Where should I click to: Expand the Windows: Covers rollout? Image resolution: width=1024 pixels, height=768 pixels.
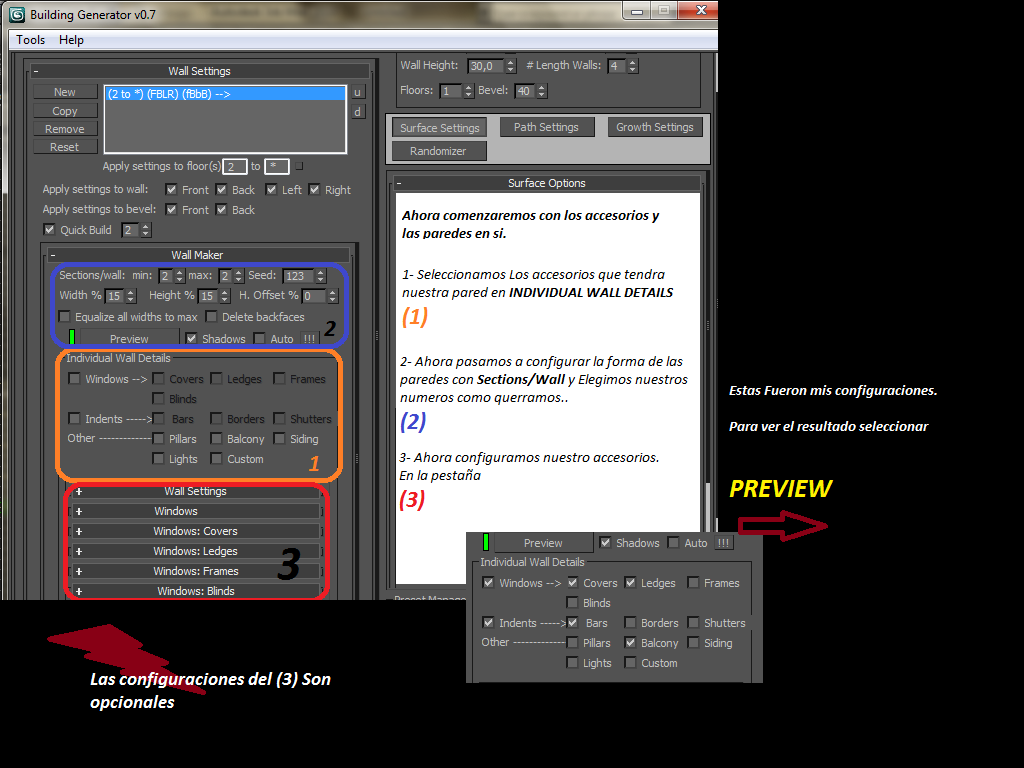pos(78,531)
